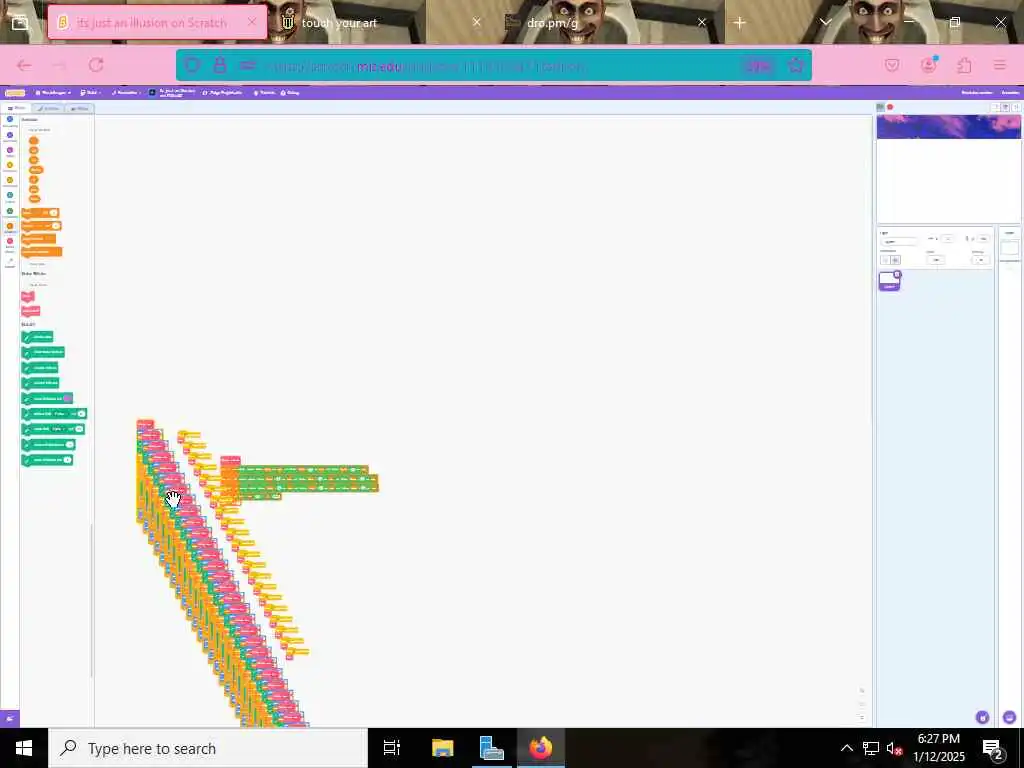Open Firefox extensions puzzle icon
The image size is (1024, 768).
tap(965, 65)
